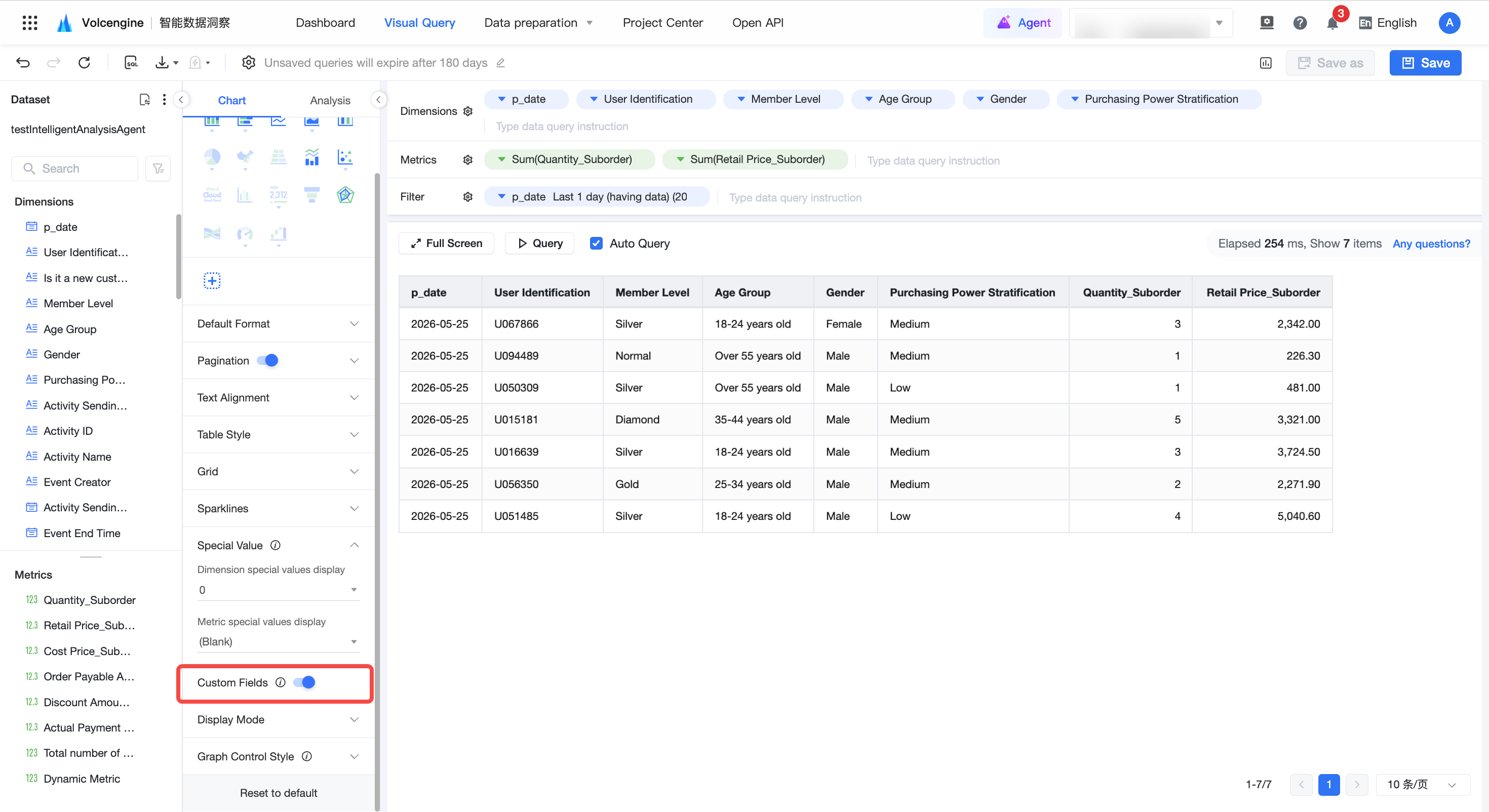The image size is (1489, 812).
Task: Open the Metric special values display dropdown
Action: click(278, 641)
